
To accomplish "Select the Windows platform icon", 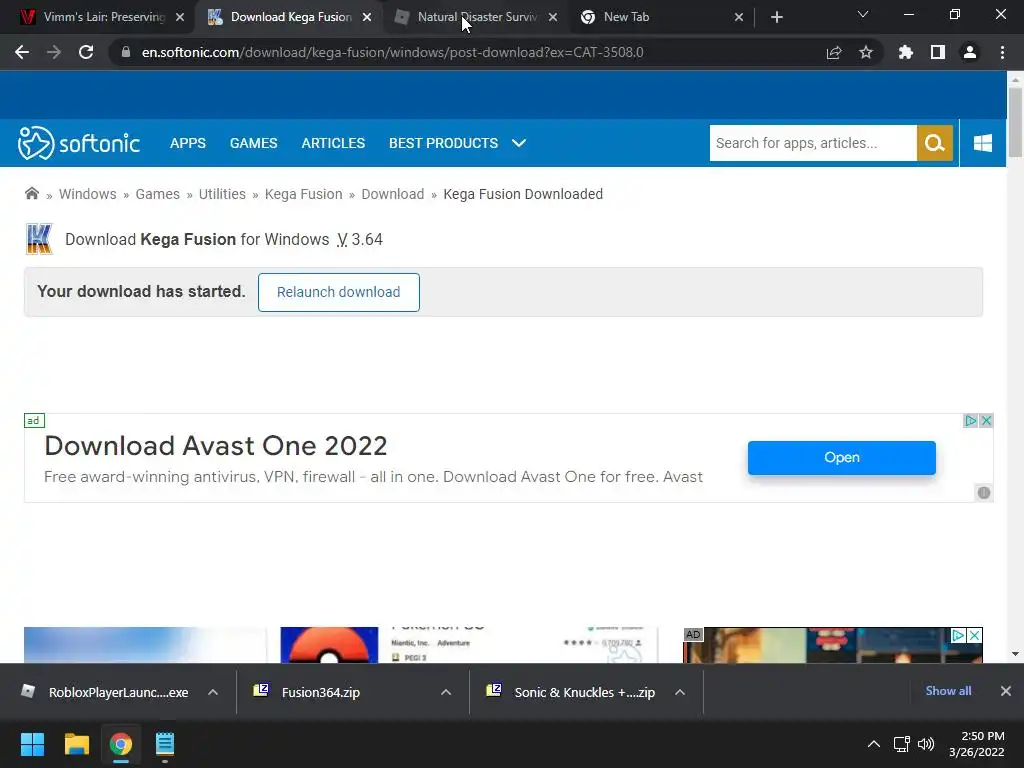I will (983, 143).
